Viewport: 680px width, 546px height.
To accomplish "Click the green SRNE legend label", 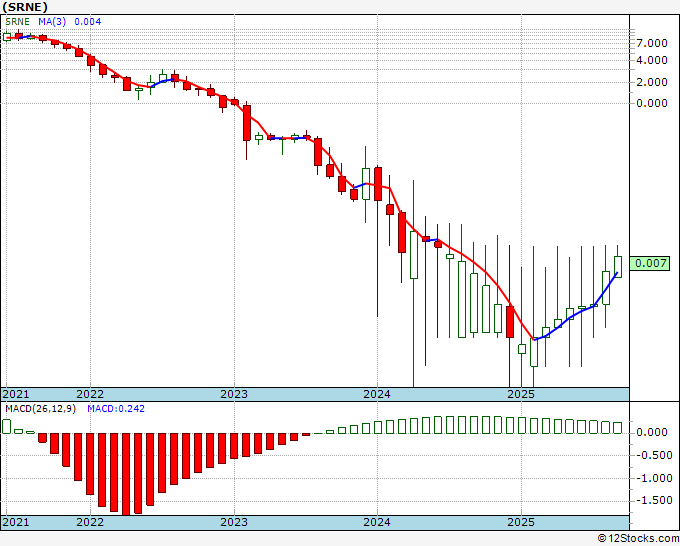I will click(18, 22).
